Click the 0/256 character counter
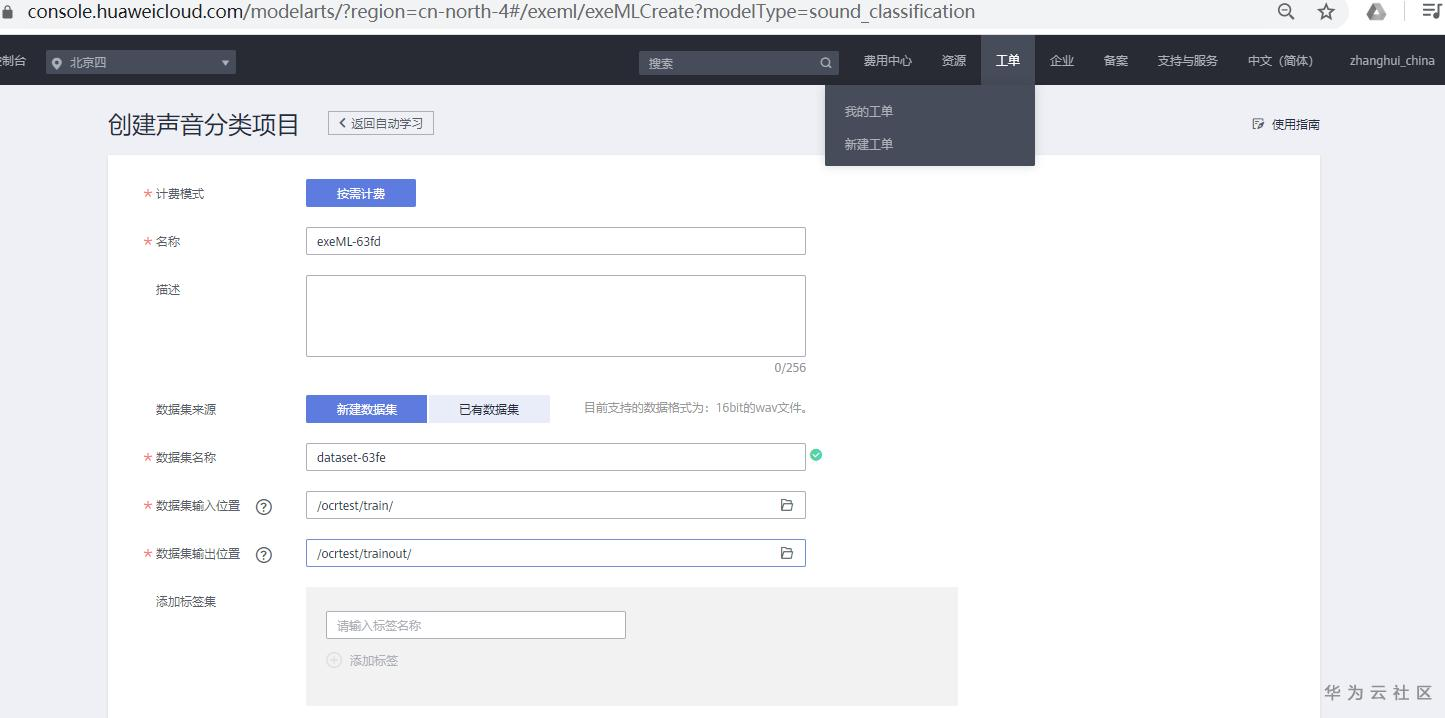This screenshot has width=1445, height=718. pos(790,368)
